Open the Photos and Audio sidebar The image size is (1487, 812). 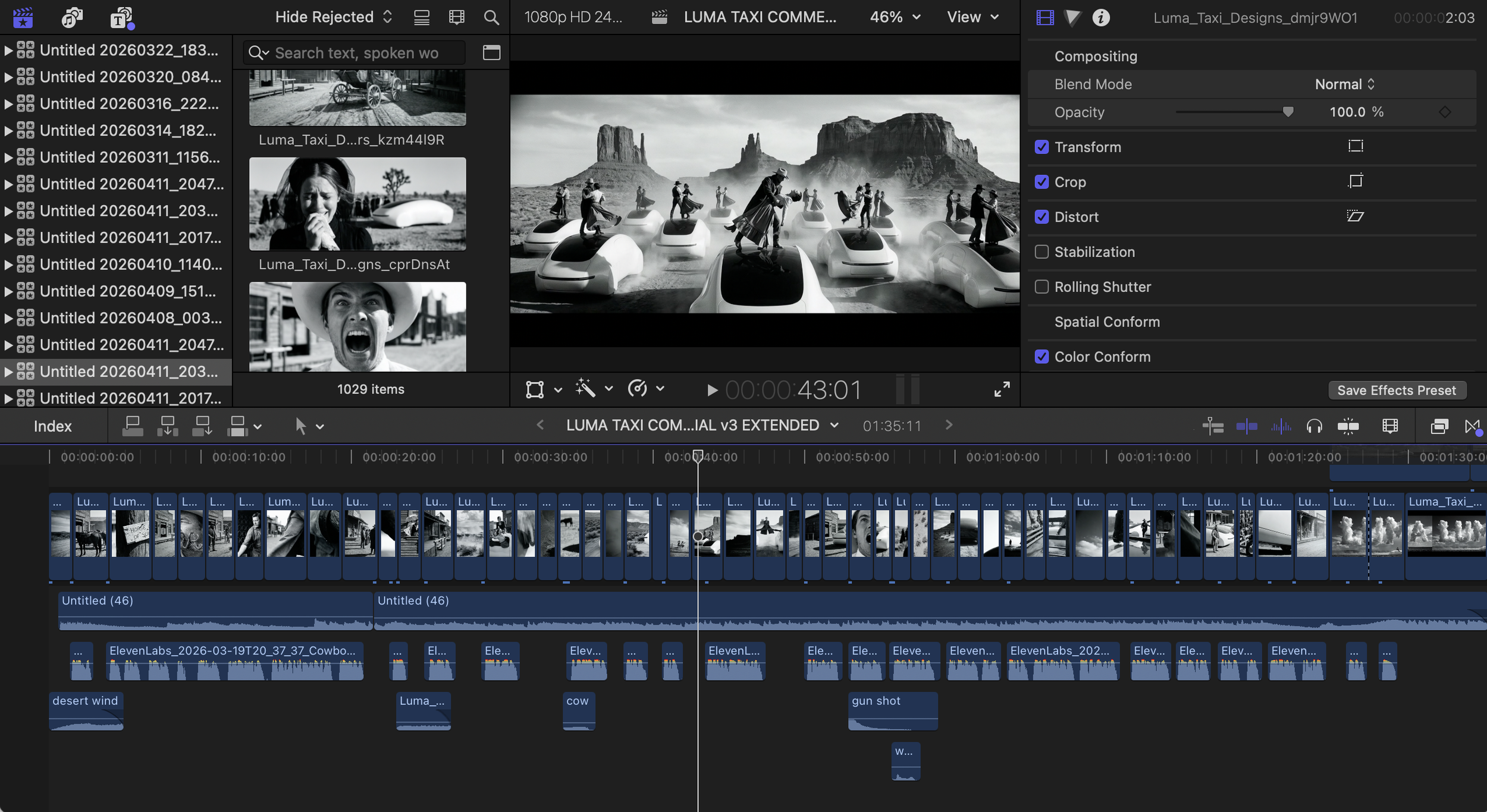[71, 17]
